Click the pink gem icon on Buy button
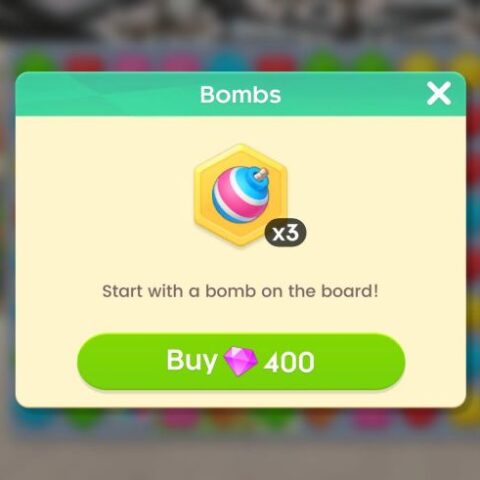Screen dimensions: 480x480 240,361
